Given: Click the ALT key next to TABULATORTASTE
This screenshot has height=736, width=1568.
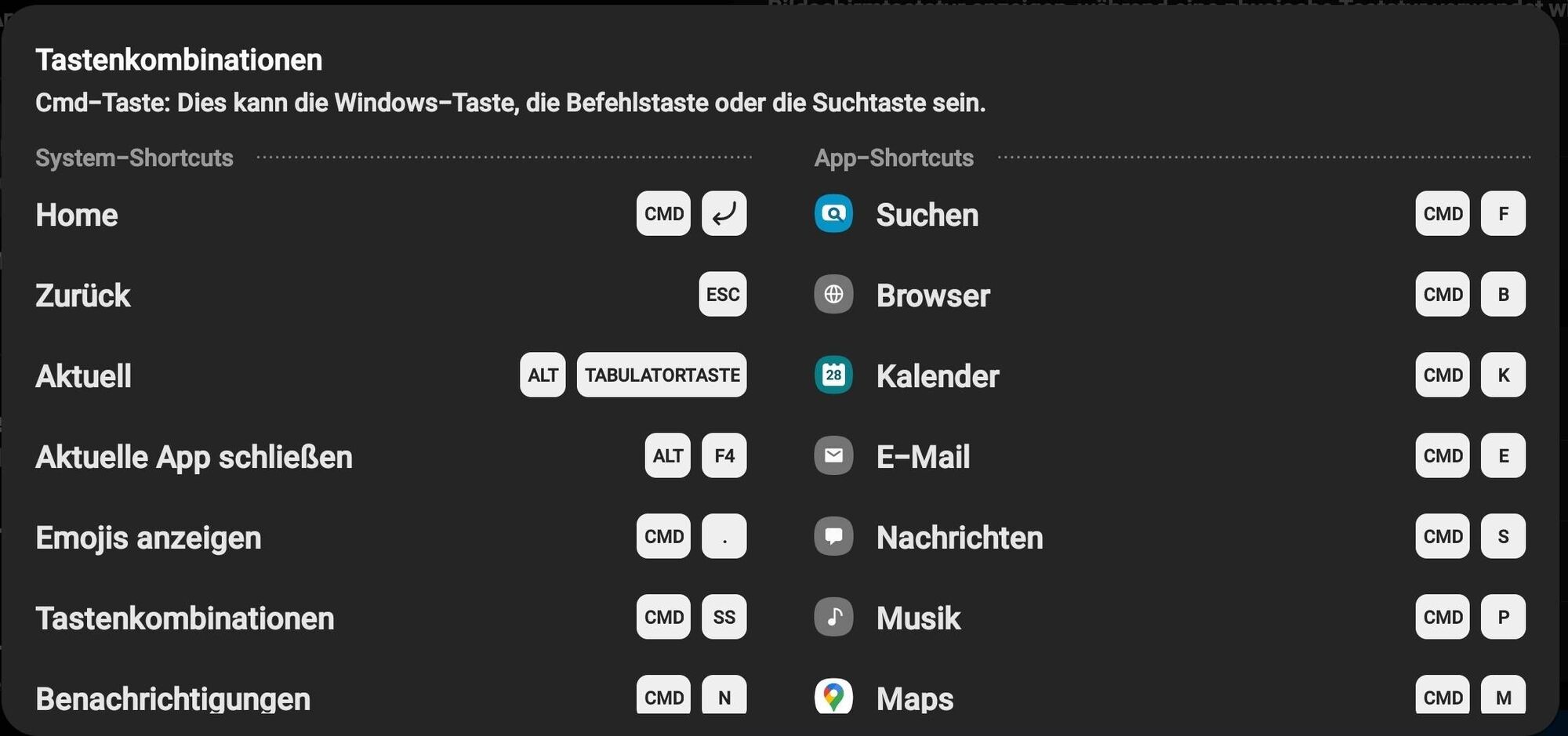Looking at the screenshot, I should pos(543,375).
